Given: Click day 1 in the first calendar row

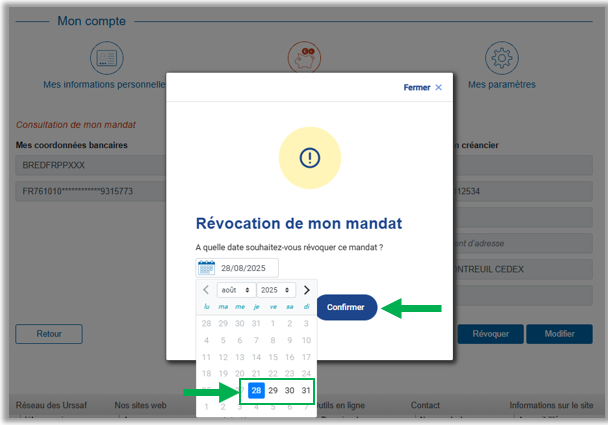Looking at the screenshot, I should [273, 323].
